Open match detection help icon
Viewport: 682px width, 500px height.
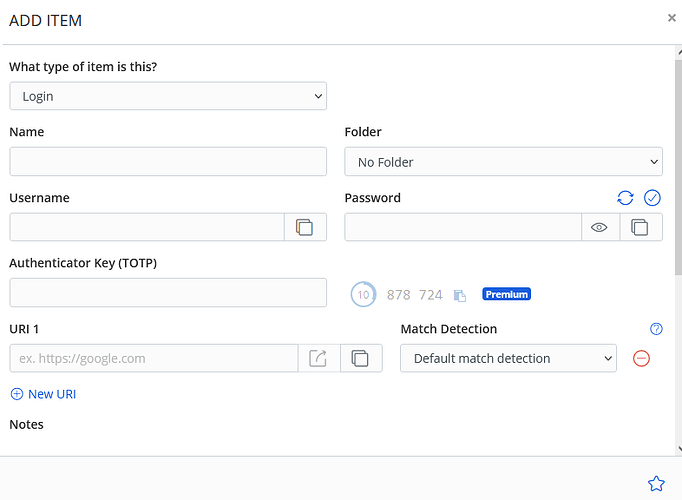[x=656, y=328]
